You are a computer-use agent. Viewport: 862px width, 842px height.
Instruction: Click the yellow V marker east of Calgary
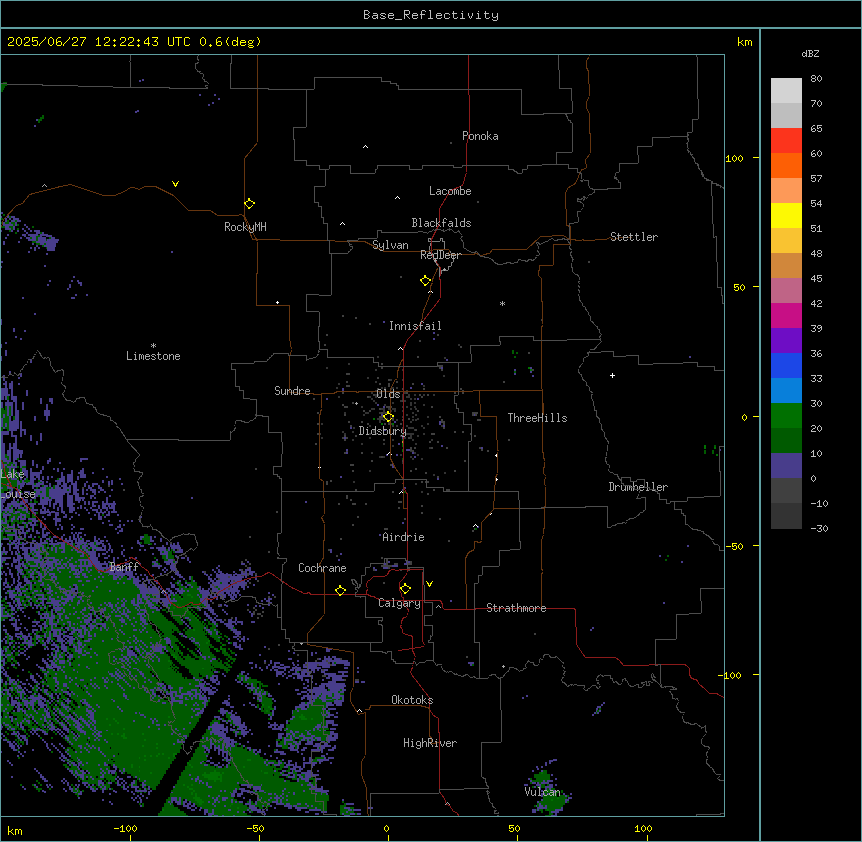(429, 584)
